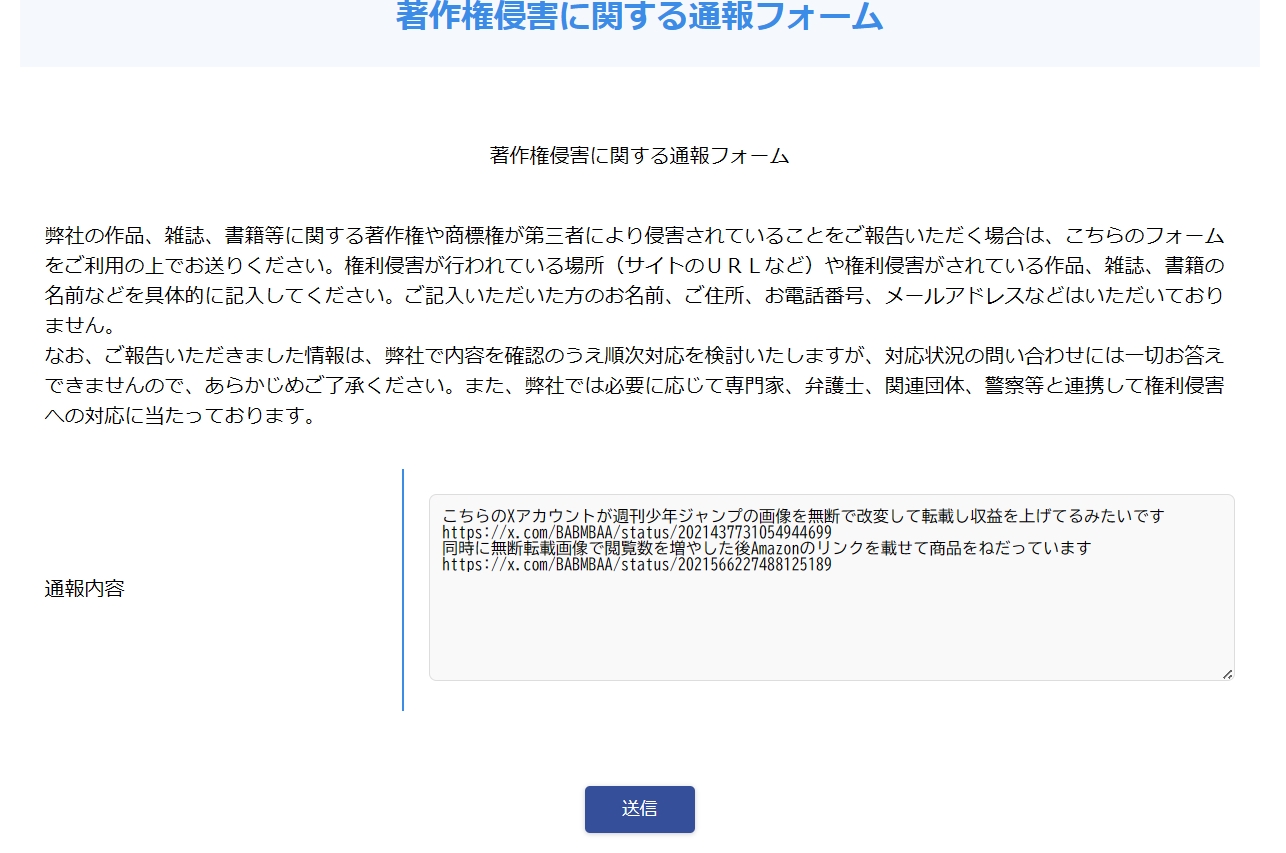
Task: Click the line への対応に当たっております
Action: (x=180, y=416)
